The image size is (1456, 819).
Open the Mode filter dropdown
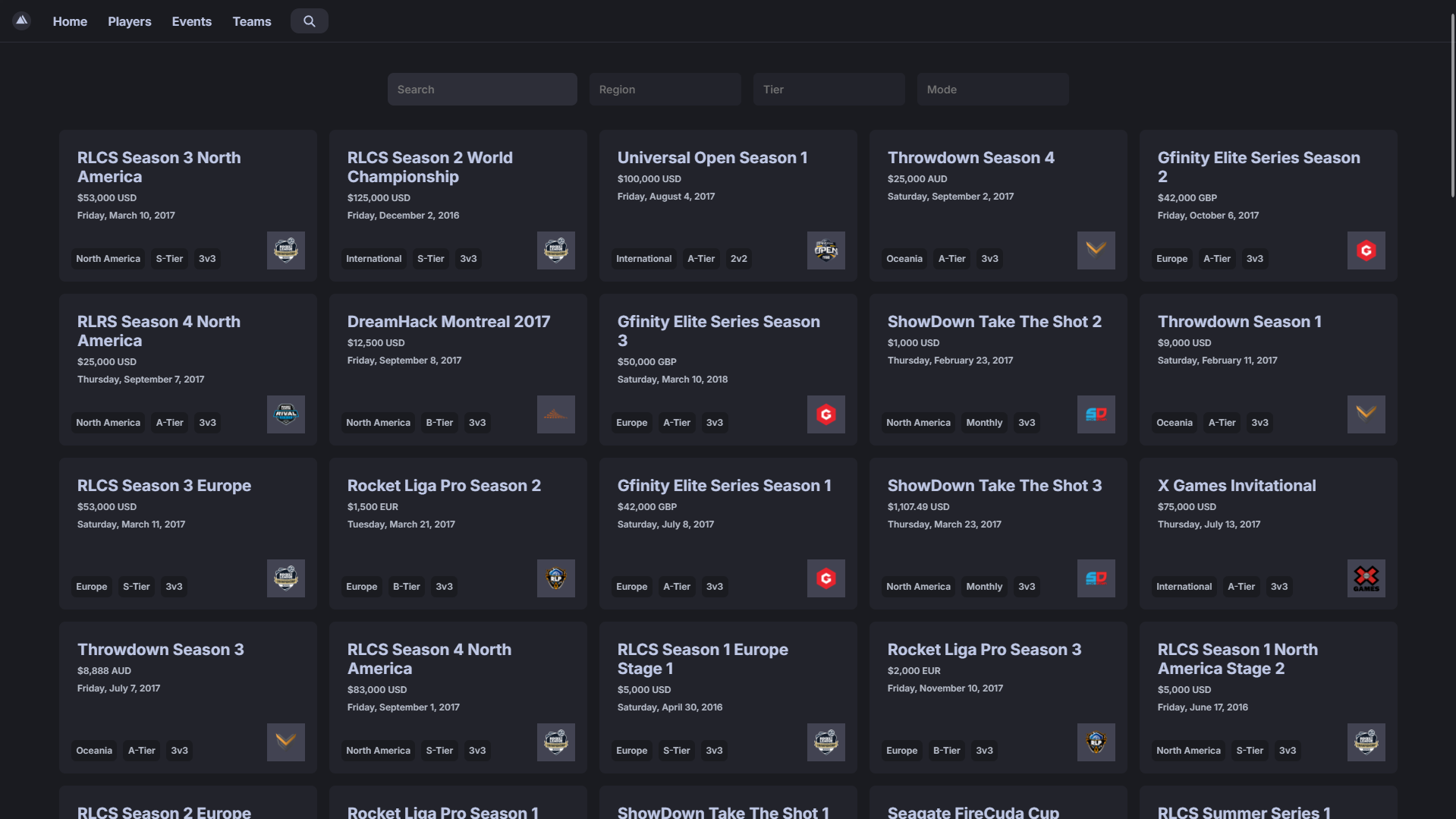click(992, 90)
